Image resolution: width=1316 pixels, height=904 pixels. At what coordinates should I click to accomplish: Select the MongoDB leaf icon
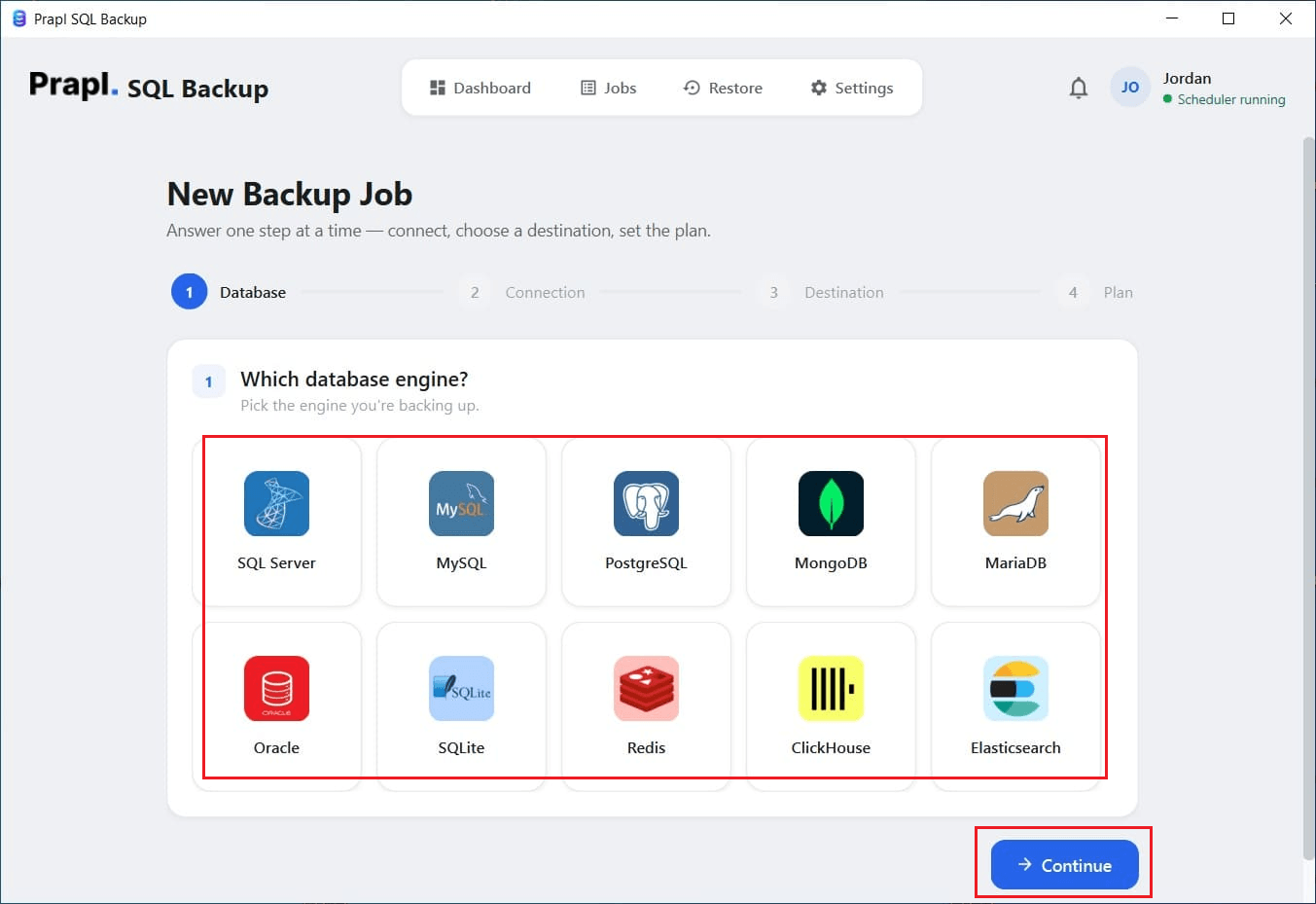pyautogui.click(x=831, y=503)
